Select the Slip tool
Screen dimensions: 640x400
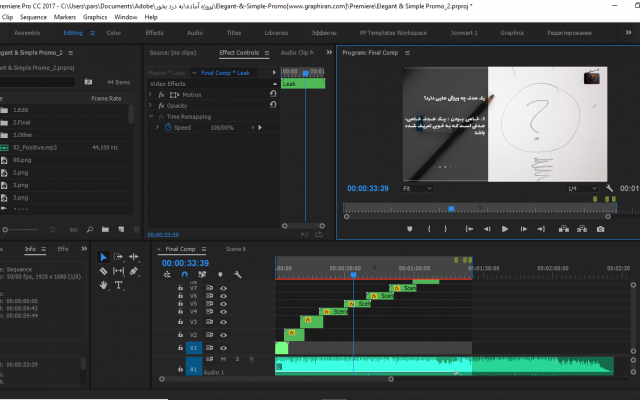(x=118, y=271)
